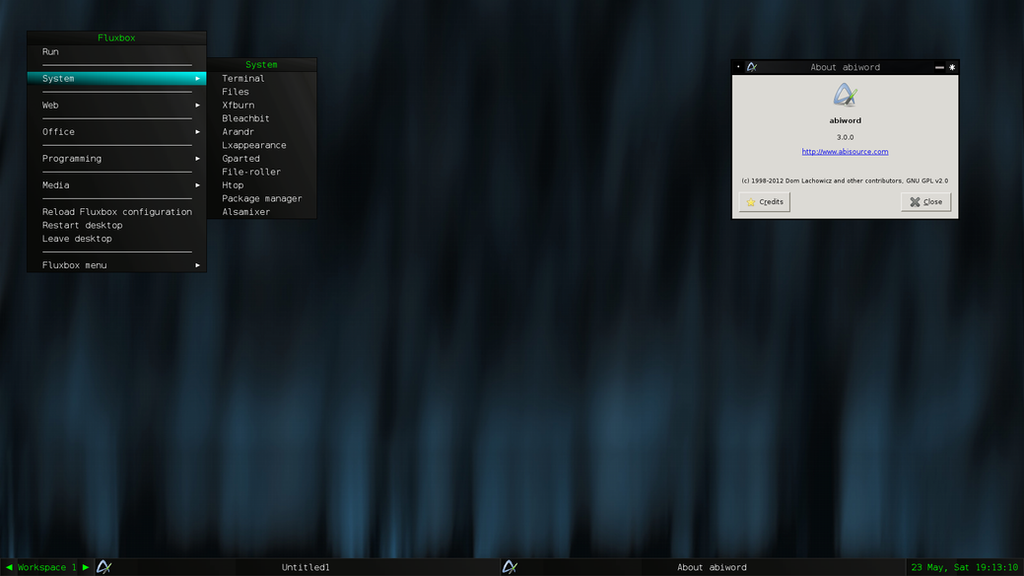
Task: Choose Restart desktop
Action: click(x=116, y=225)
